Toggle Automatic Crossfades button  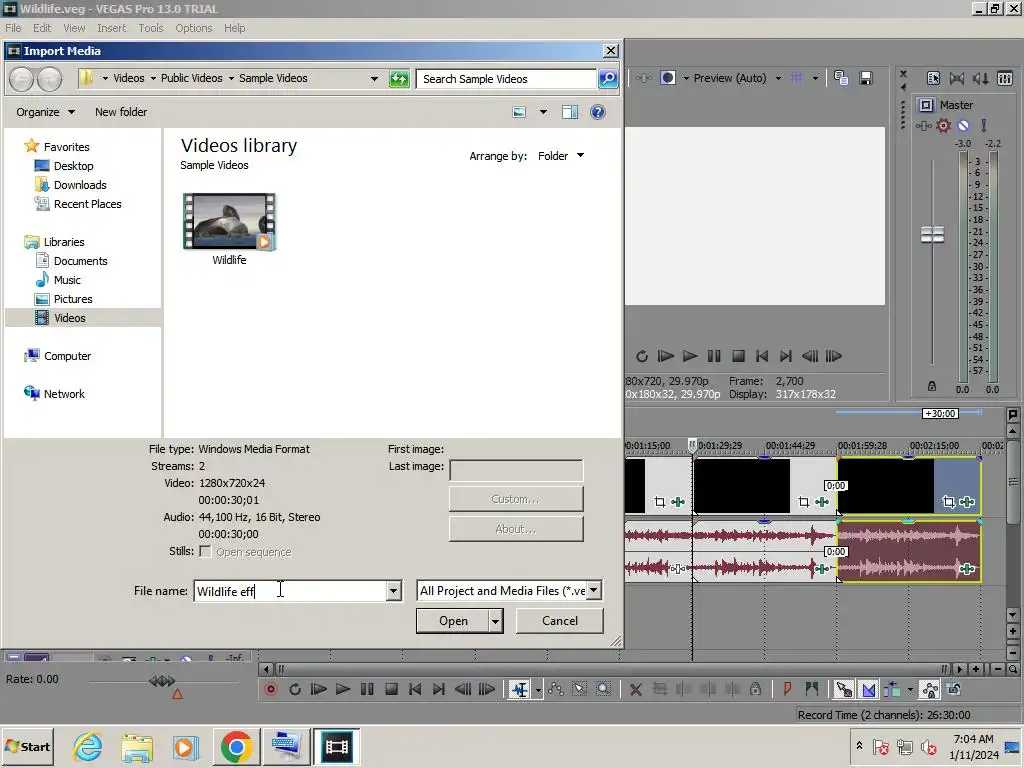[x=869, y=689]
